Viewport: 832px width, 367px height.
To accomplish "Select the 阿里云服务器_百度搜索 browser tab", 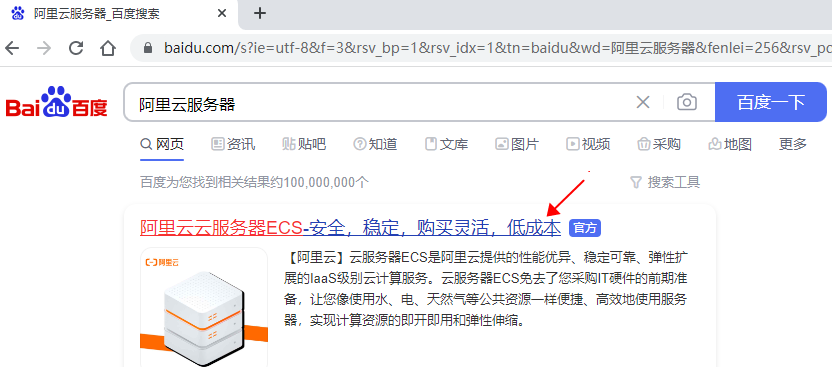I will pos(119,14).
